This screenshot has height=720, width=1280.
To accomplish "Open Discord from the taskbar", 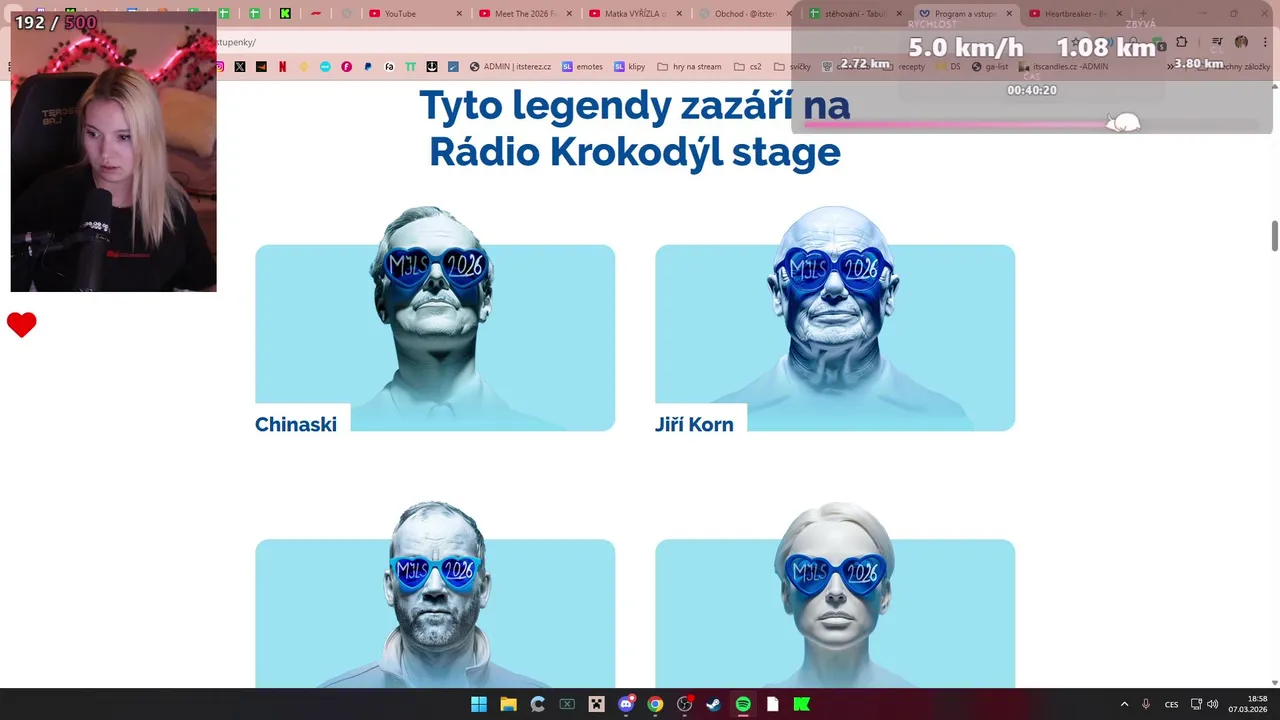I will point(626,704).
